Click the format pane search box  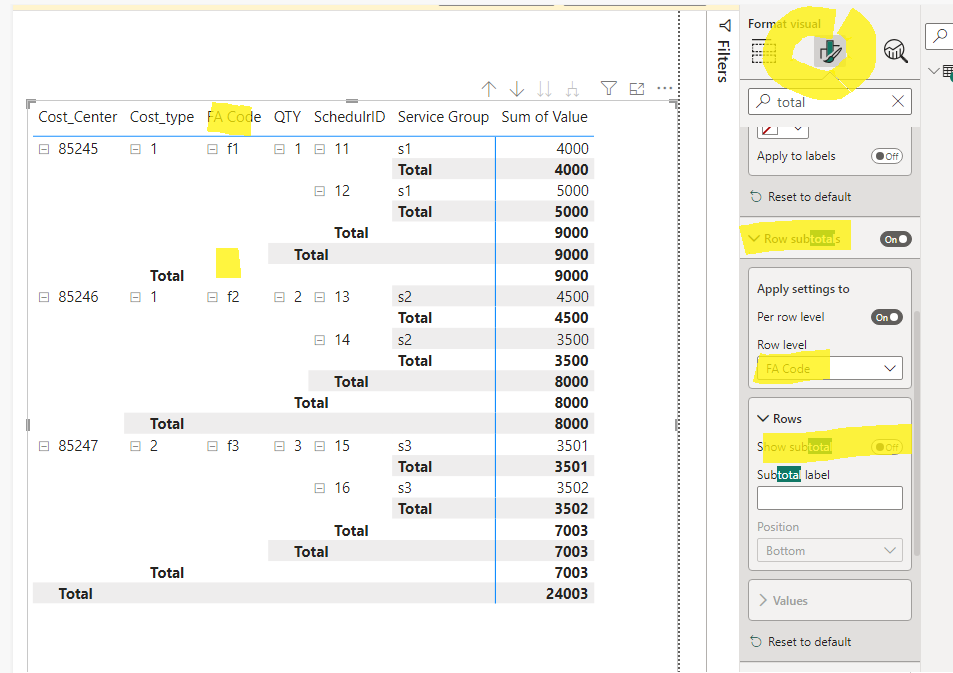[830, 102]
